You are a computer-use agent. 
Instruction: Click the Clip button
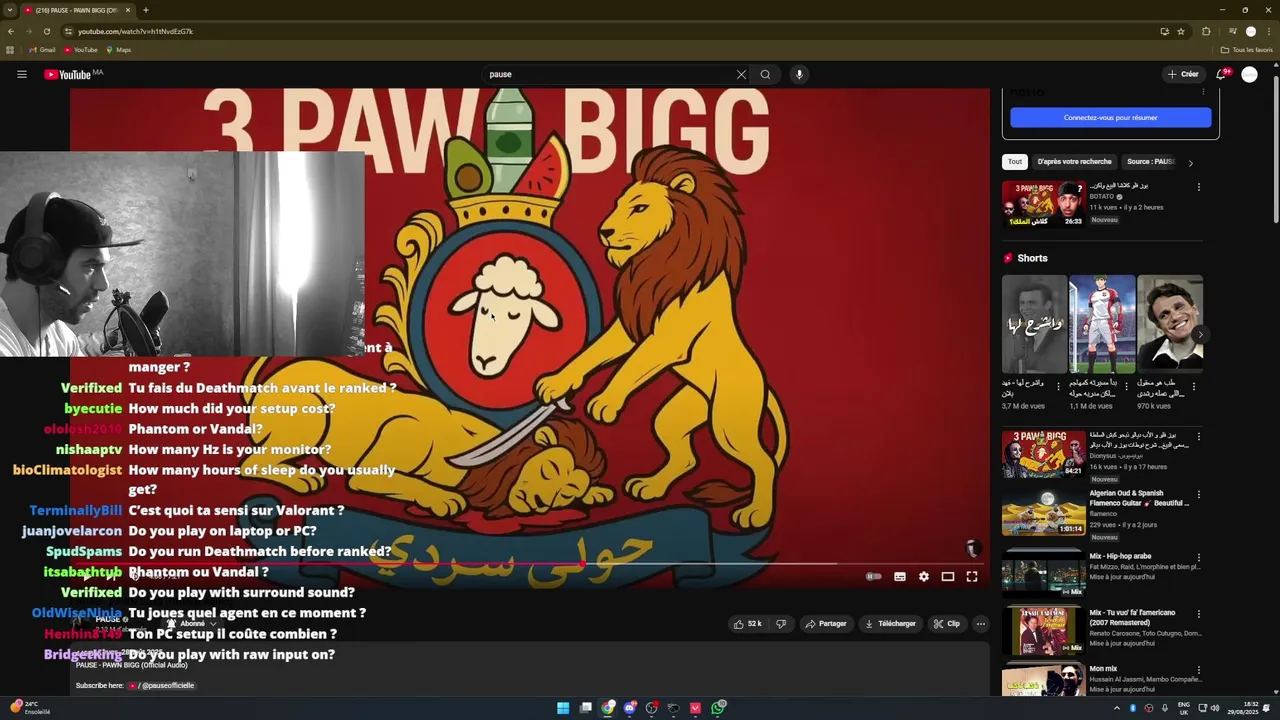coord(946,624)
